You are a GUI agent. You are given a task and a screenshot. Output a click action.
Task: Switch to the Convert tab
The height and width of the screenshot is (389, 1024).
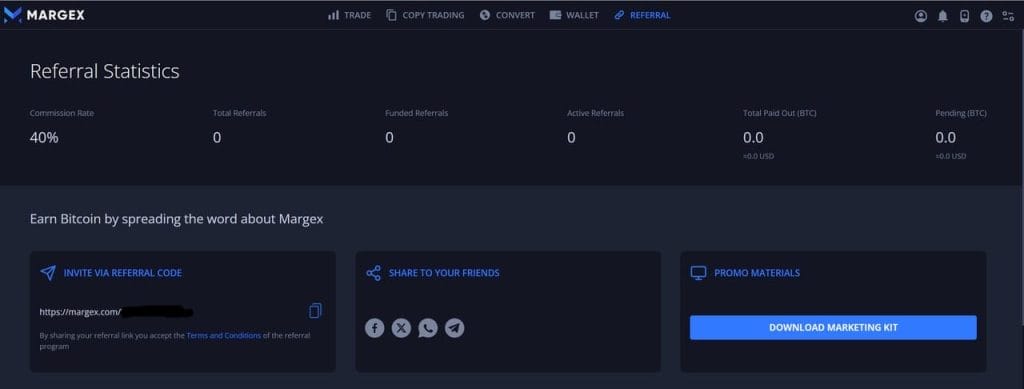507,15
